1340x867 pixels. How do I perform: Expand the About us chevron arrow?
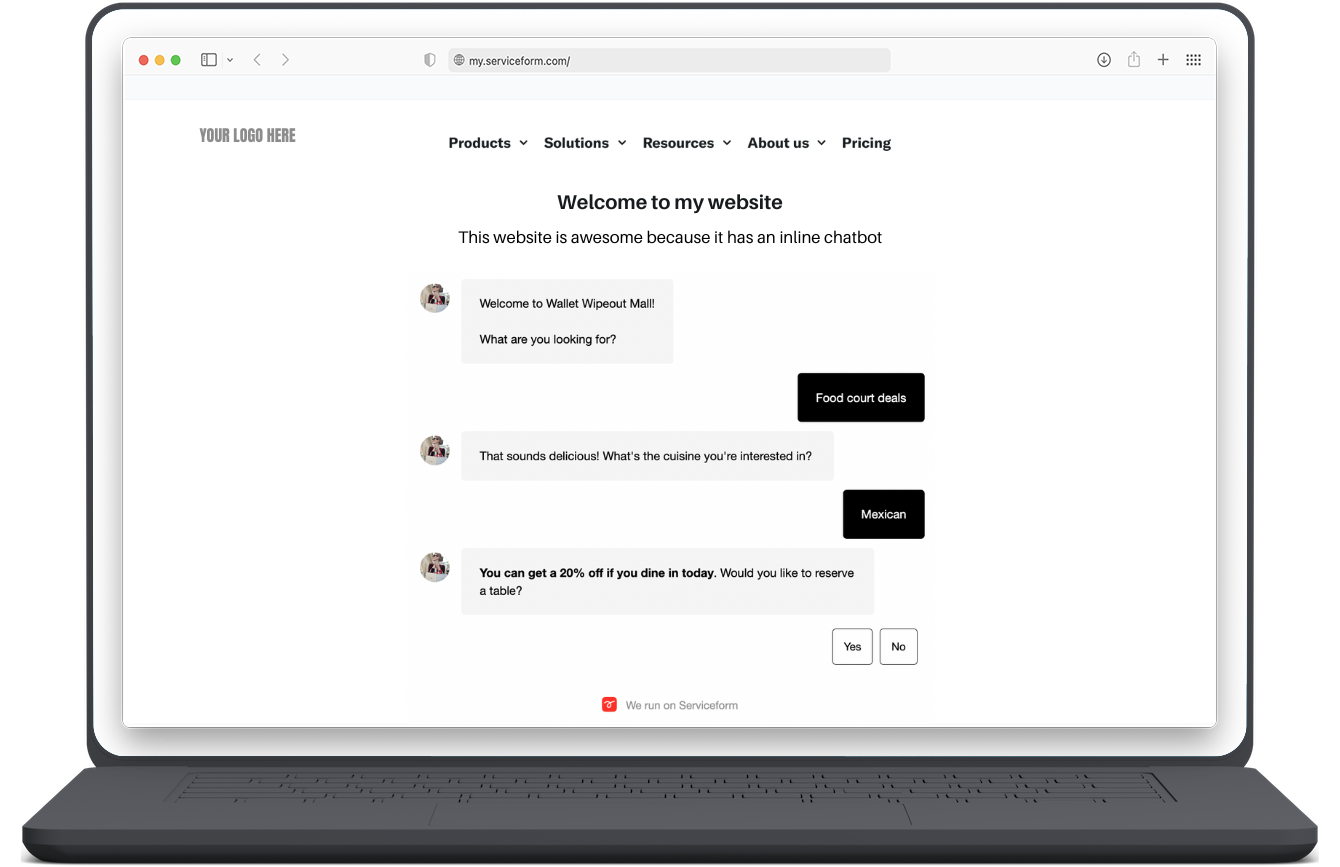click(x=821, y=143)
